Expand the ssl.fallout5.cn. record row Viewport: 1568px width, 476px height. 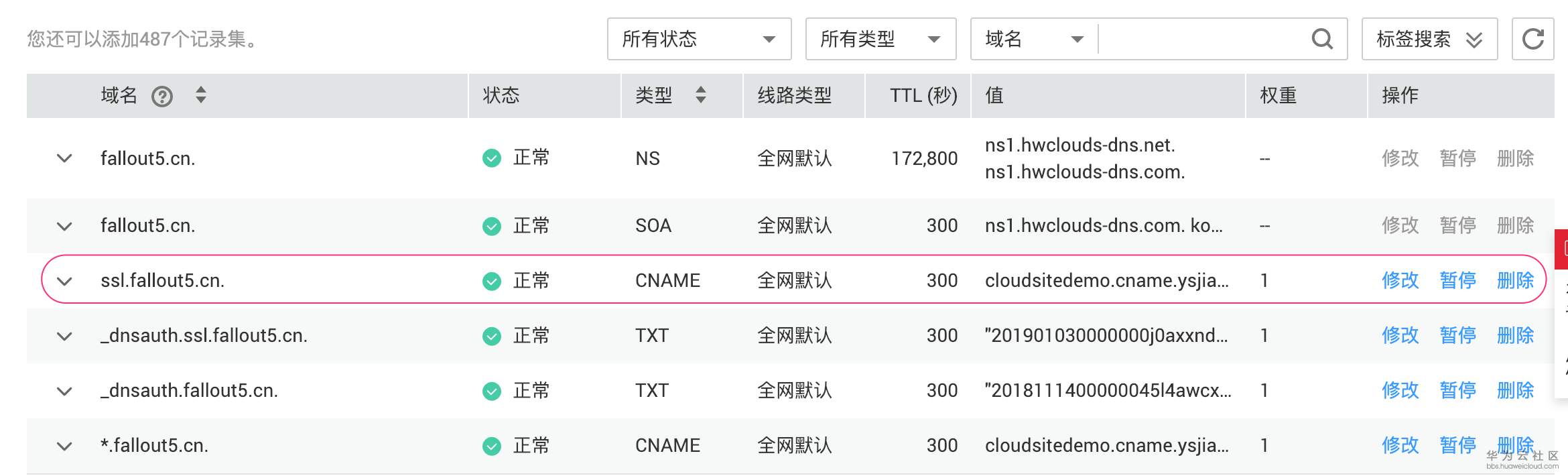pyautogui.click(x=64, y=281)
